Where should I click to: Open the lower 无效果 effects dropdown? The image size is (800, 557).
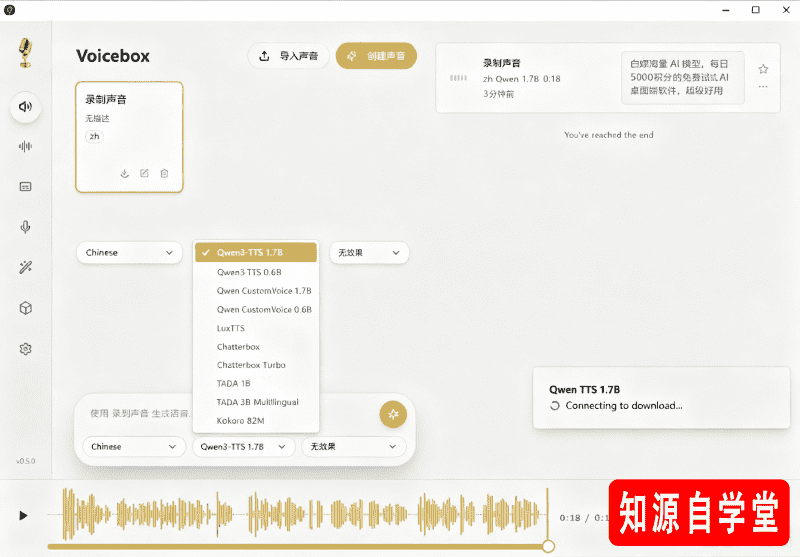(354, 447)
